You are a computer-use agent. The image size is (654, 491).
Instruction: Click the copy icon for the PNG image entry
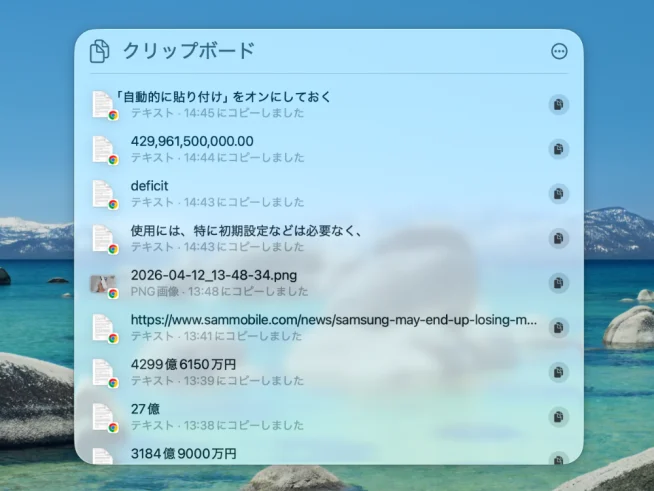point(558,283)
